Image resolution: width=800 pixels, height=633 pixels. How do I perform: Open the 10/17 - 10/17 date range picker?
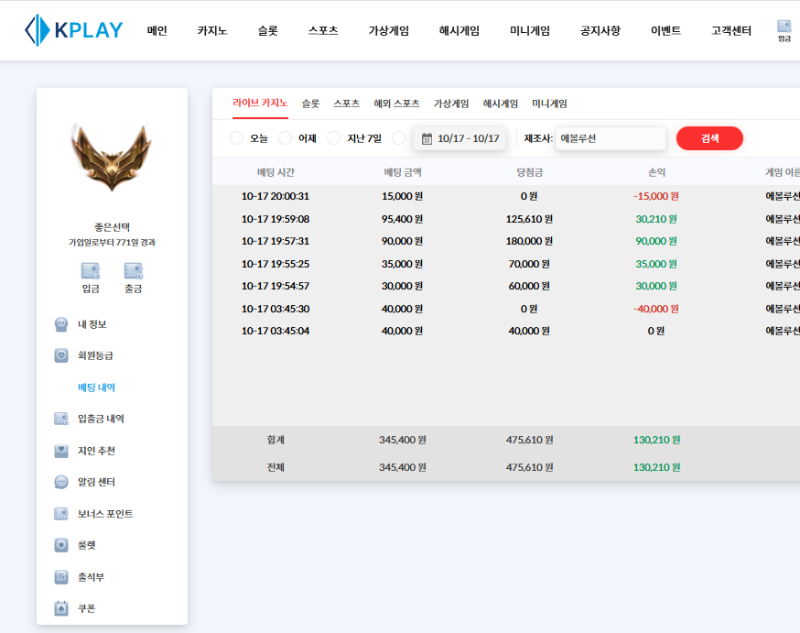pyautogui.click(x=460, y=138)
